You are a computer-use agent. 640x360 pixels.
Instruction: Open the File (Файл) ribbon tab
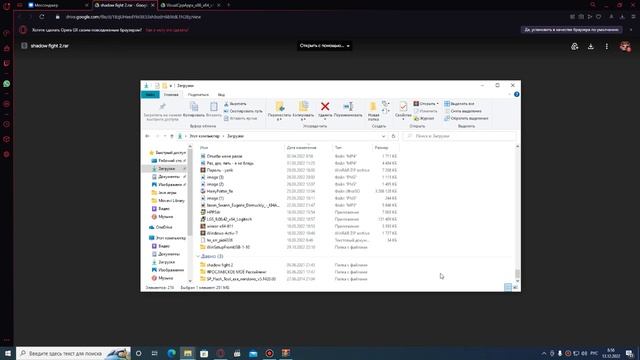pos(150,95)
